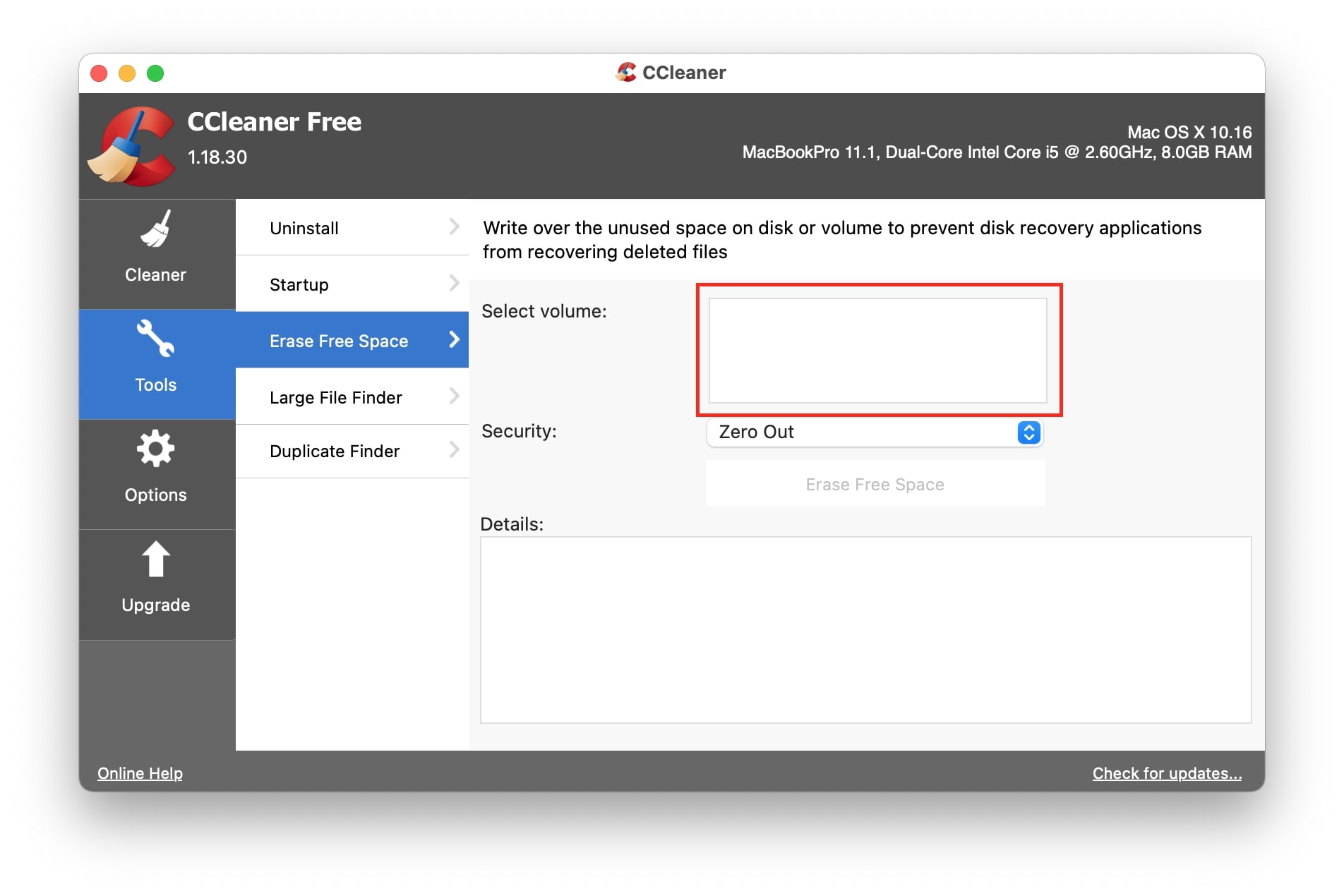Click the Select volume label
The width and height of the screenshot is (1344, 896).
tap(544, 311)
